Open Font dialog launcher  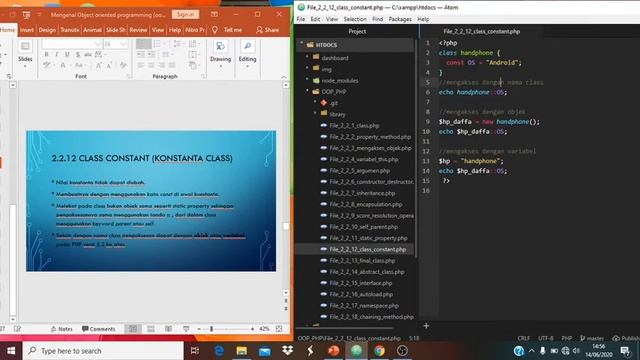pos(129,76)
